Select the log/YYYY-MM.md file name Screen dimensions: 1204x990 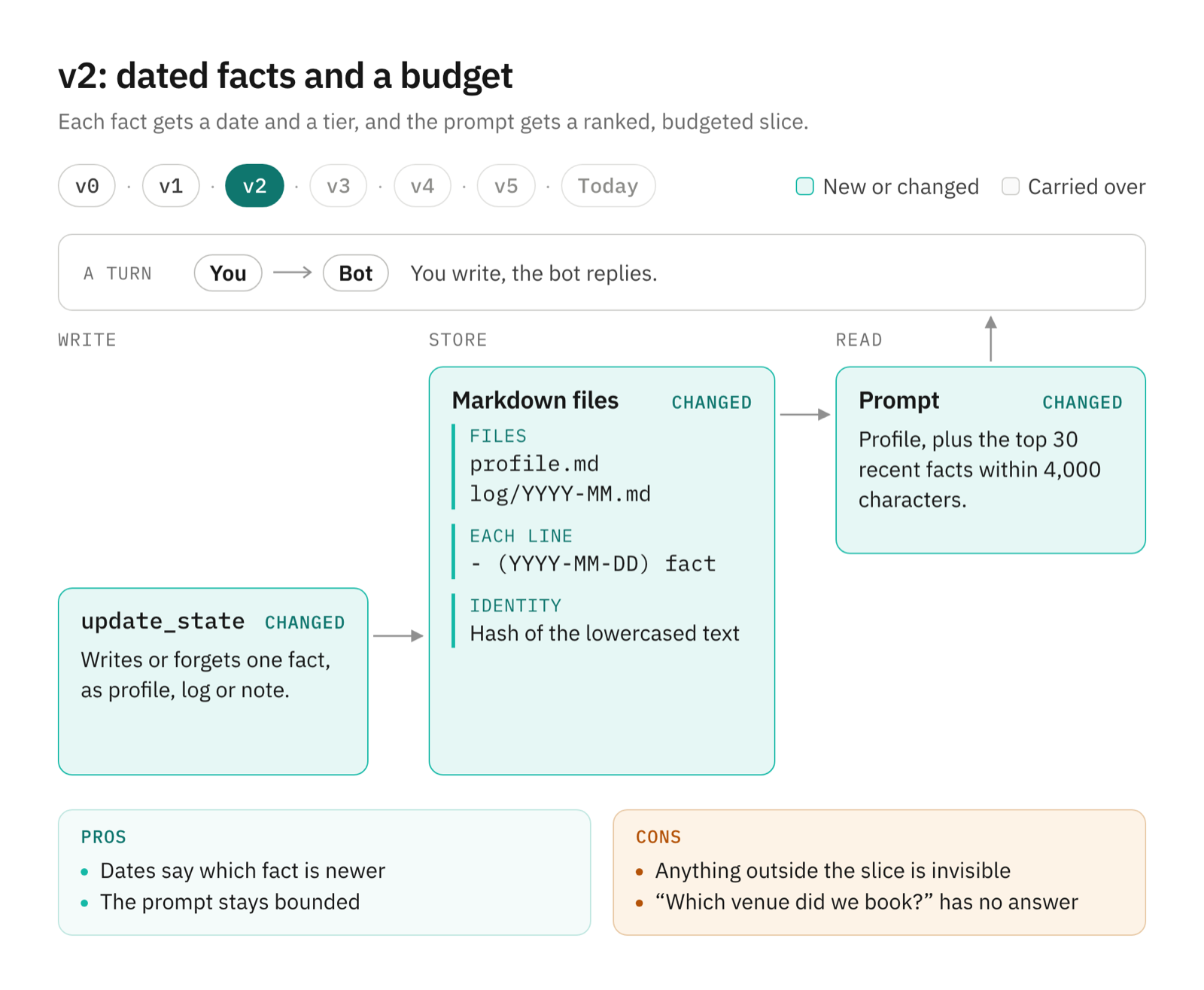click(560, 494)
